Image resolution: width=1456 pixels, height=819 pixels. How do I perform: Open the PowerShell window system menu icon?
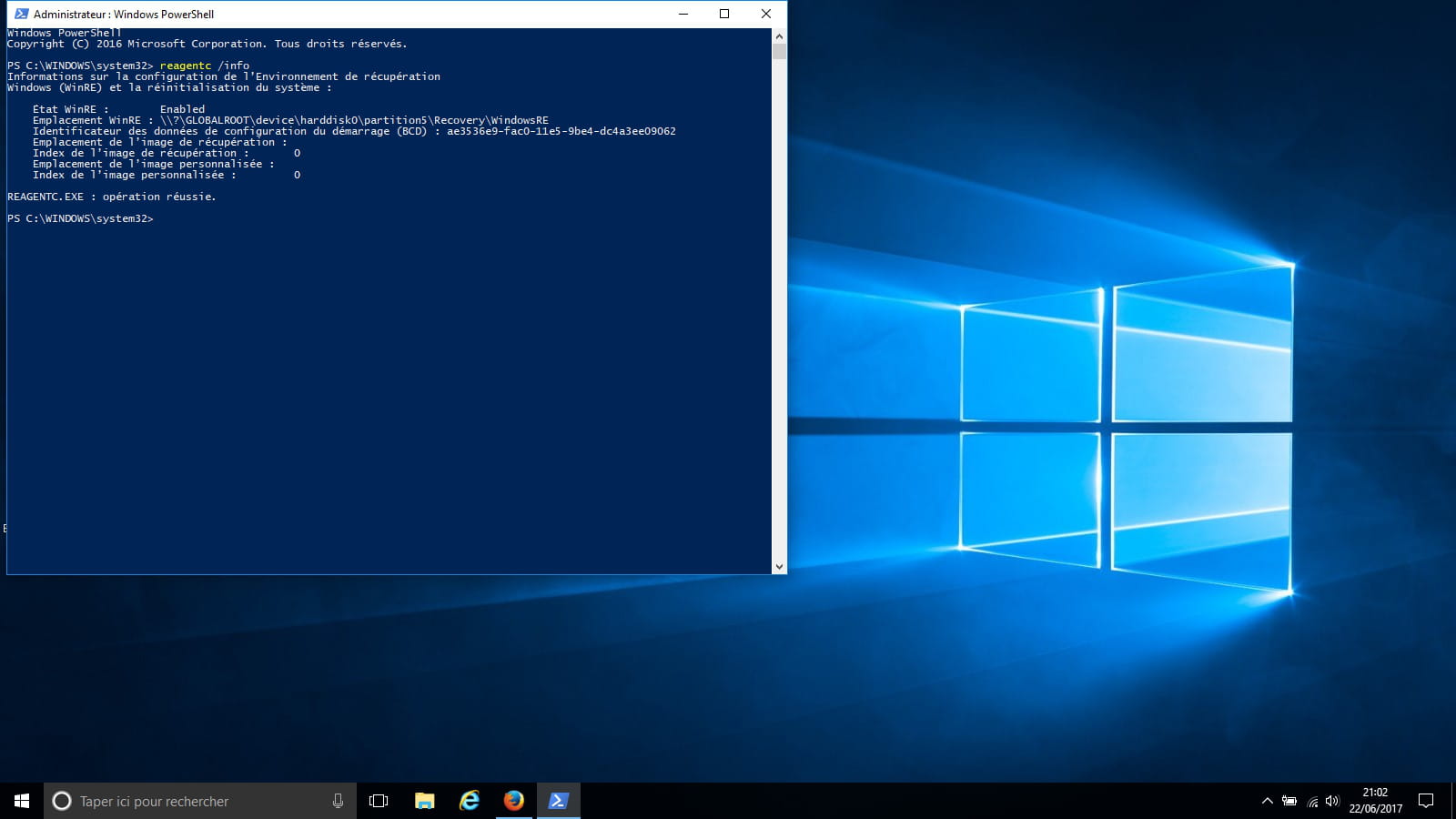point(22,14)
